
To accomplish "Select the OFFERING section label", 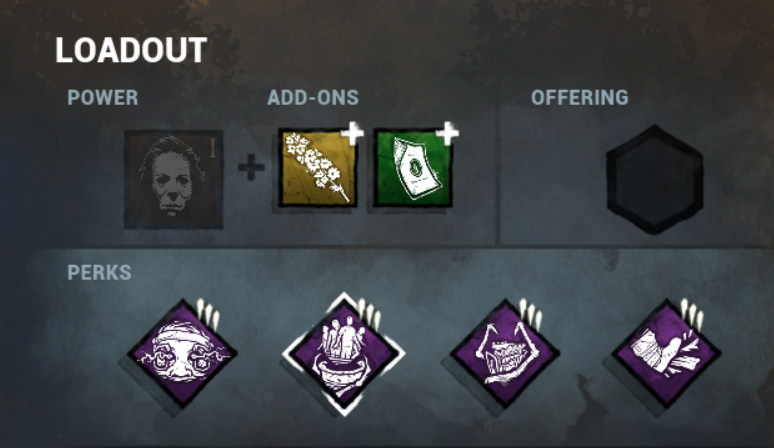I will point(580,98).
